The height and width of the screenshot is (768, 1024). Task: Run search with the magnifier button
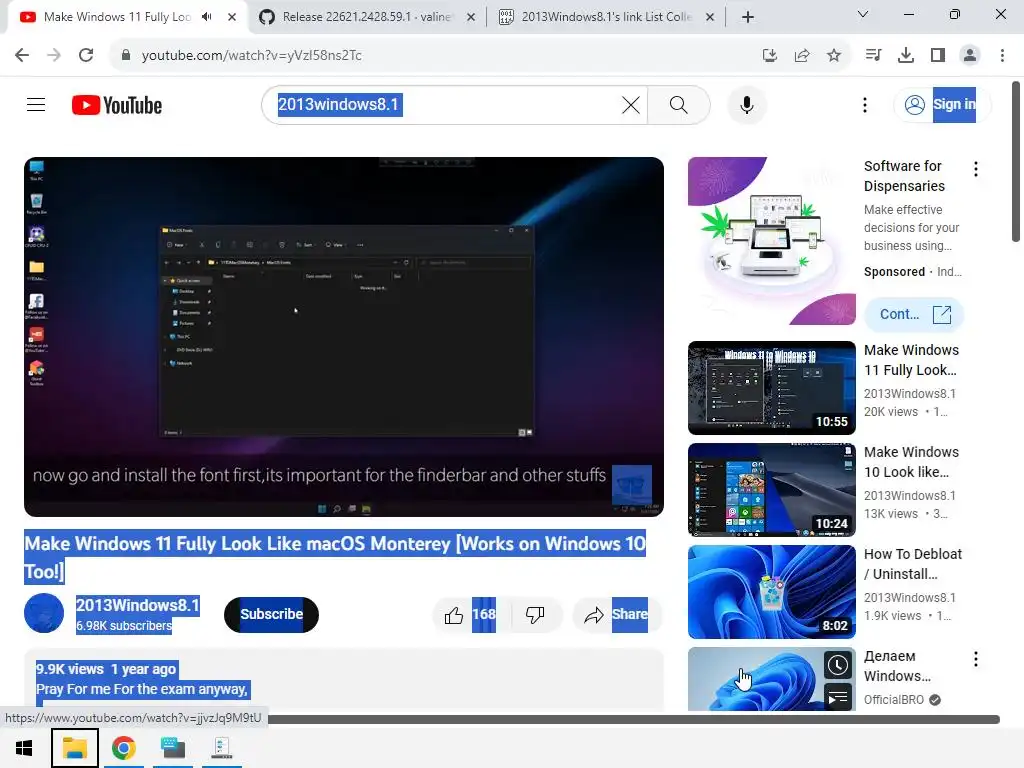(679, 104)
